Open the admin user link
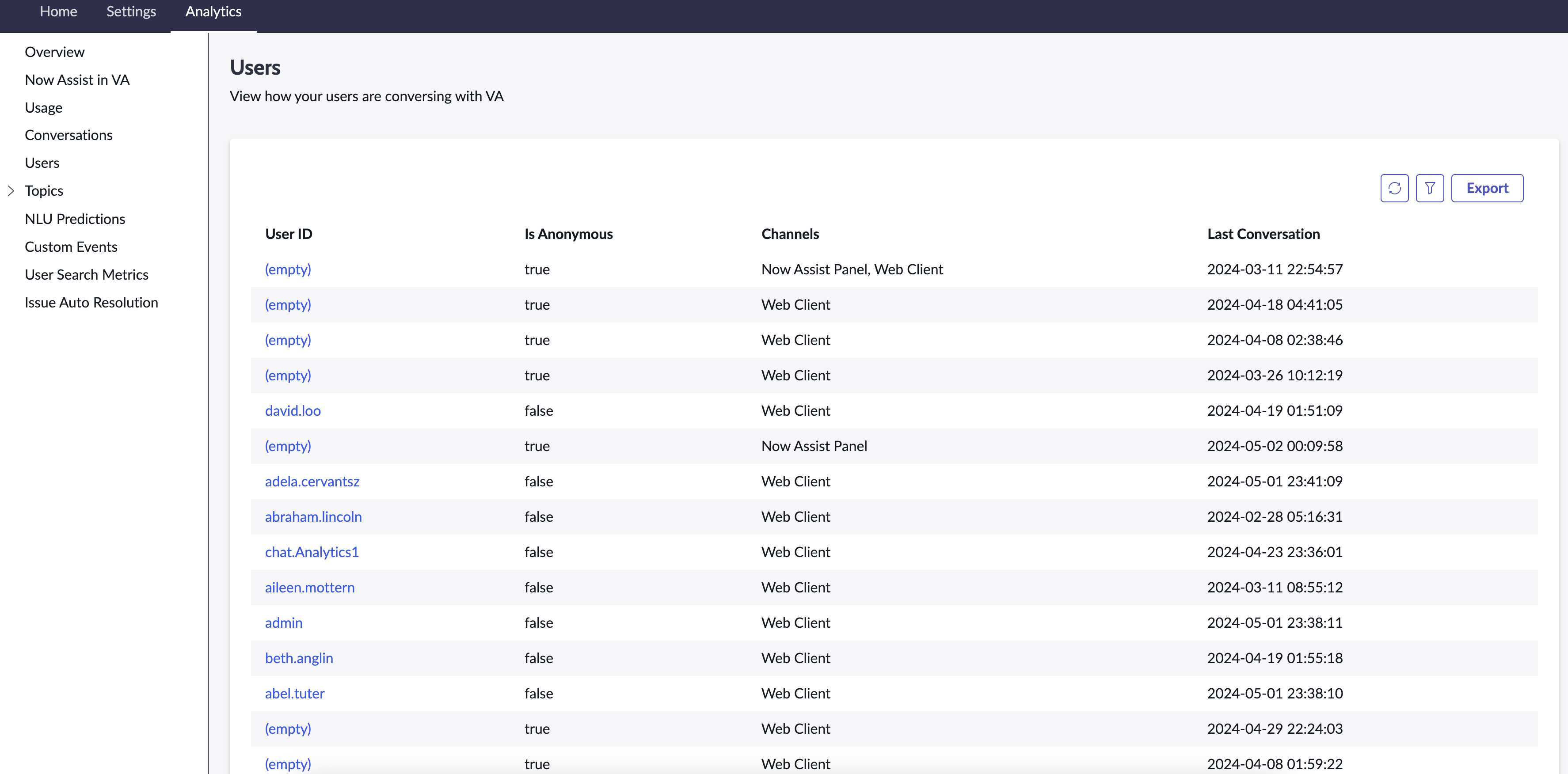The image size is (1568, 774). 284,622
